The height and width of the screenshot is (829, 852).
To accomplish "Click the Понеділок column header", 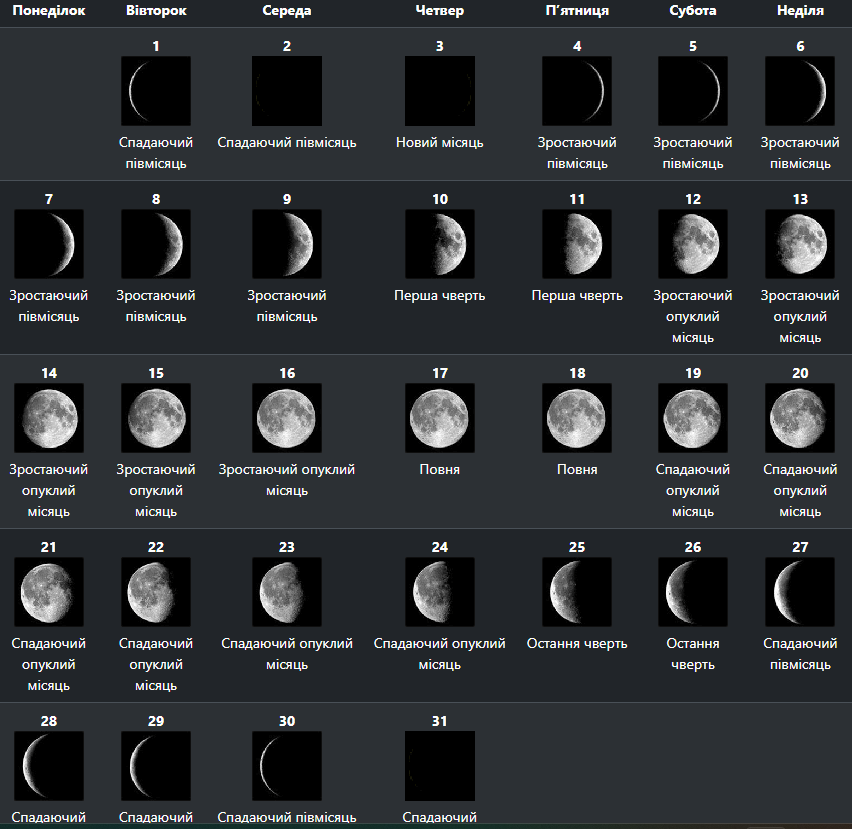I will (x=48, y=11).
